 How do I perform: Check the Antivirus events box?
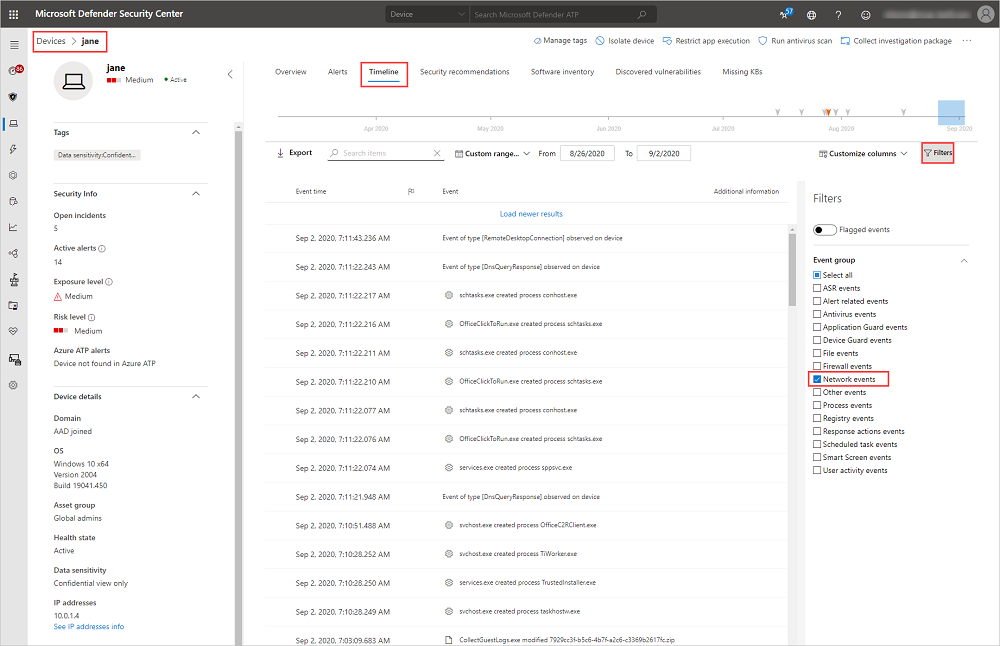click(817, 314)
